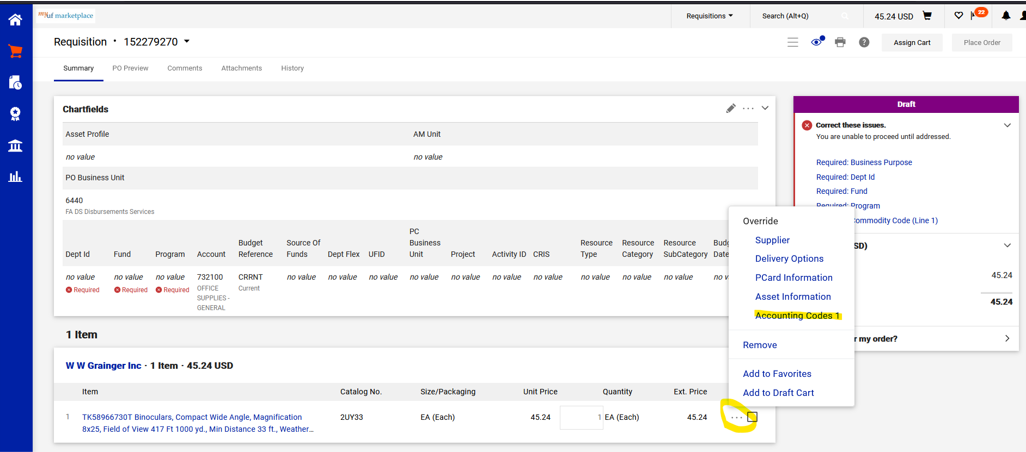The height and width of the screenshot is (452, 1026).
Task: Click the orange shopping cart sidebar icon
Action: [15, 51]
